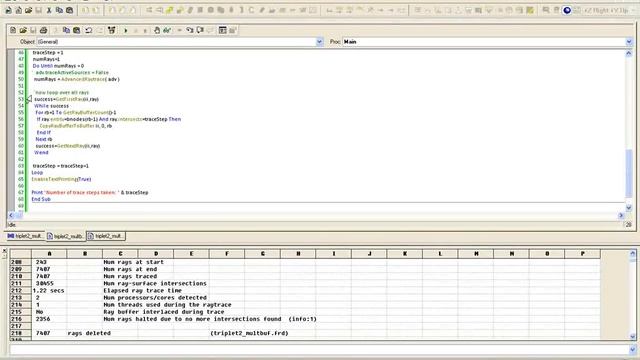The height and width of the screenshot is (360, 640).
Task: Click 'Num ray-surface intersections' cell
Action: point(155,283)
